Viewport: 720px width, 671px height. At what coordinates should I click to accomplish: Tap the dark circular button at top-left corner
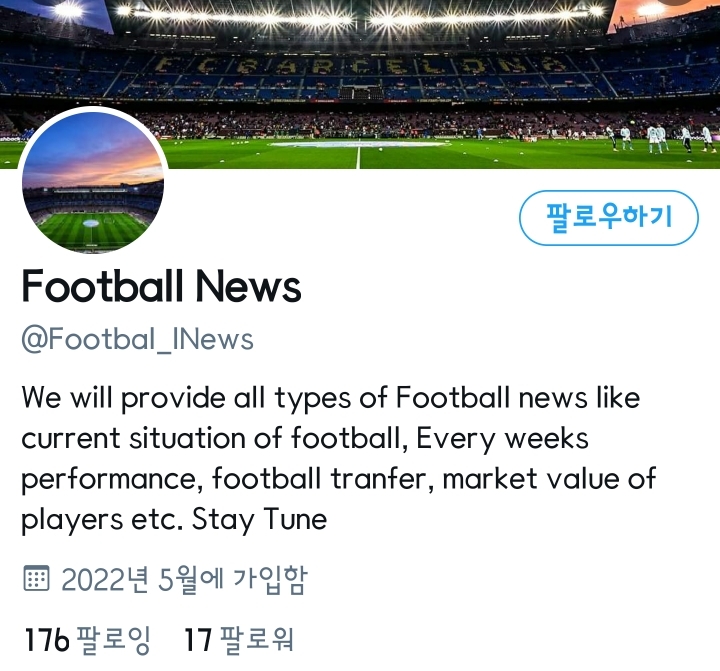(x=51, y=1)
